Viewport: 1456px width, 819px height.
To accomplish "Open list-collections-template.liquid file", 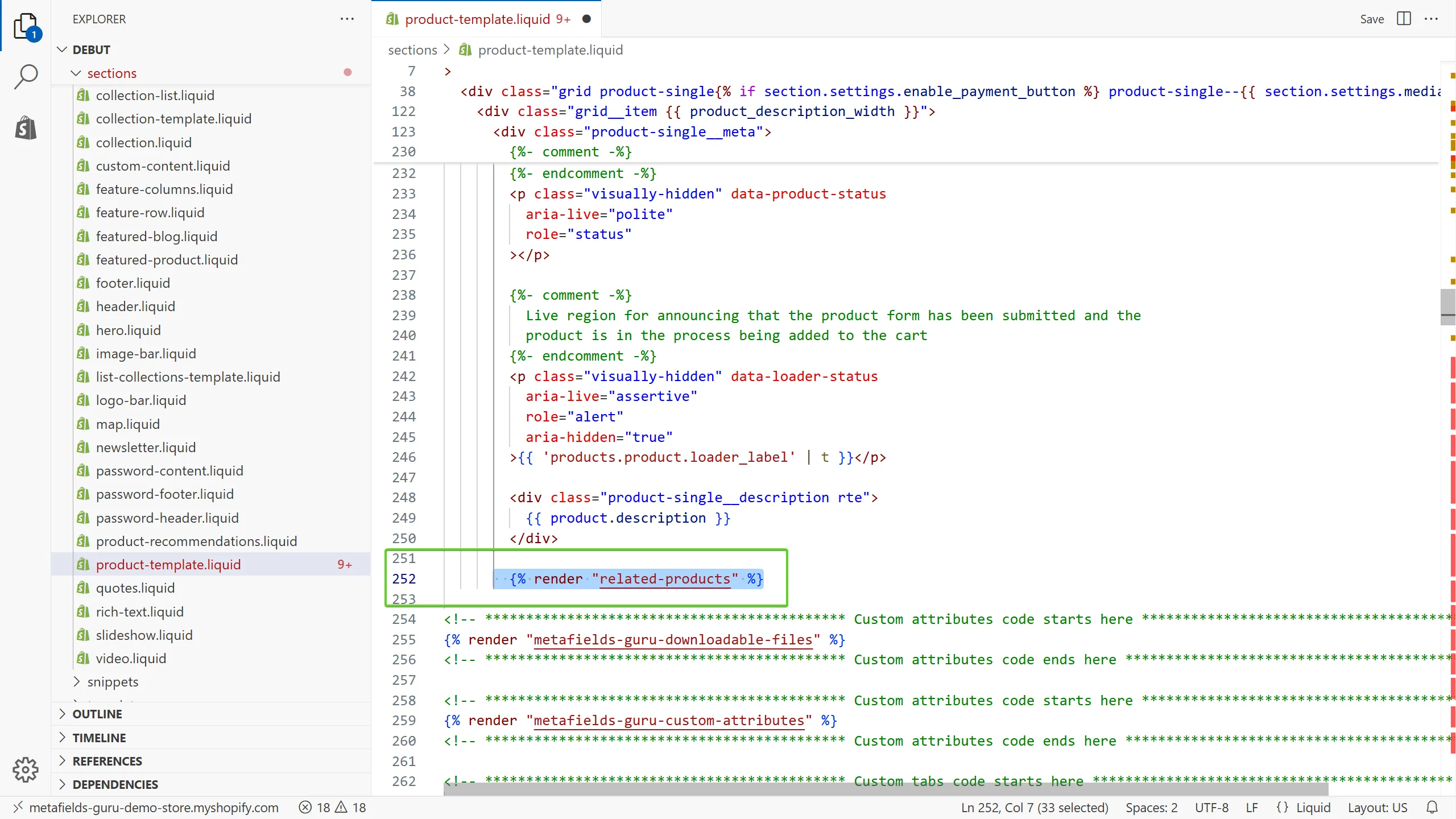I will coord(188,377).
